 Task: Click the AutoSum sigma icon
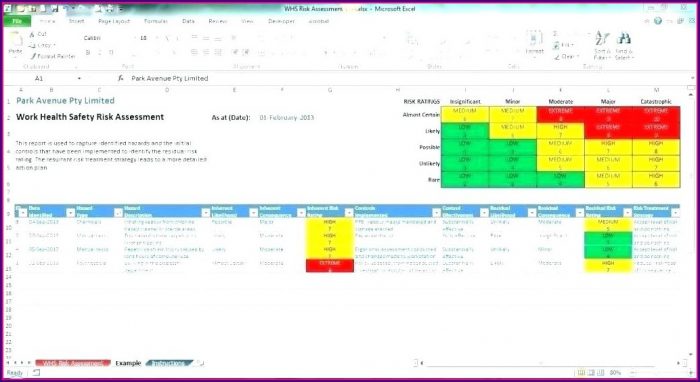point(556,33)
